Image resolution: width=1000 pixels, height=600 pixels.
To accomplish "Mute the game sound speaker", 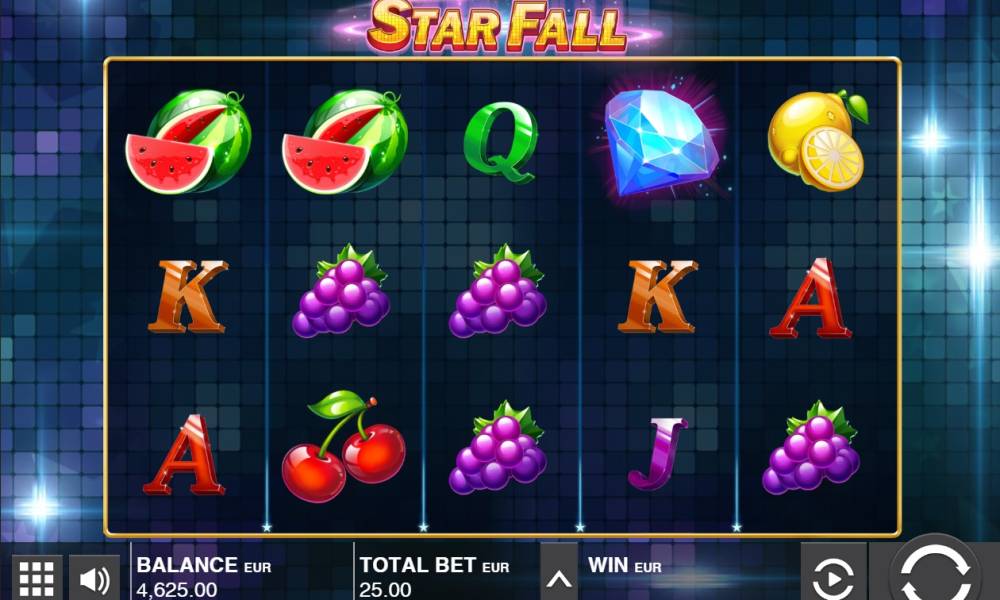I will pyautogui.click(x=94, y=578).
